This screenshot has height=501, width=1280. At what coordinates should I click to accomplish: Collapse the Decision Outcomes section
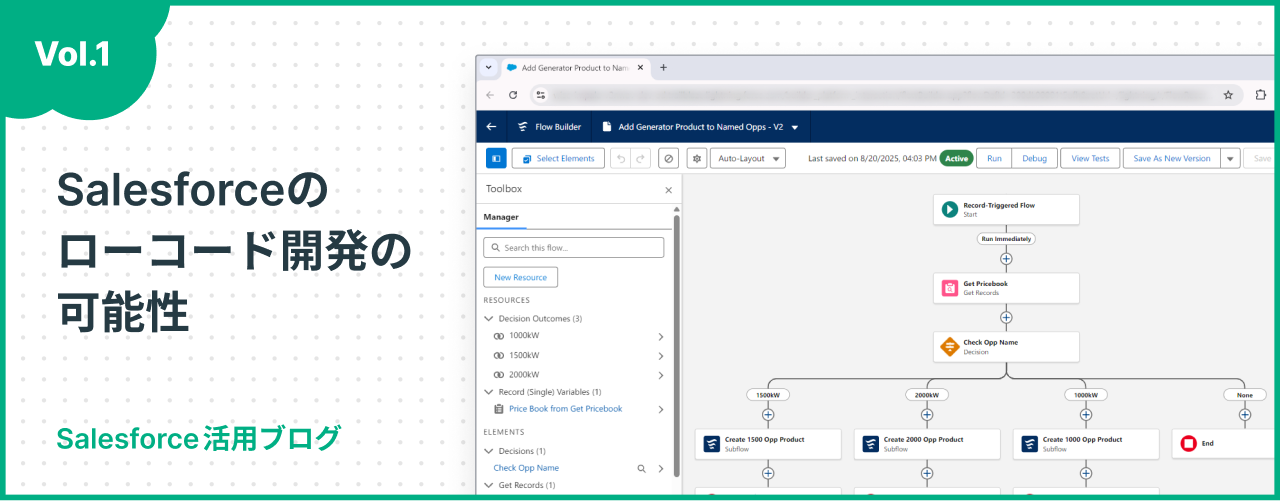coord(488,318)
